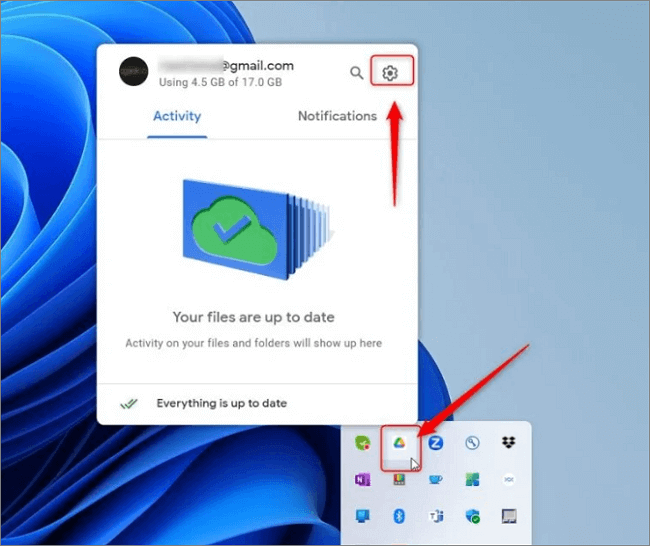650x546 pixels.
Task: Open the OneNote tray icon
Action: click(363, 480)
